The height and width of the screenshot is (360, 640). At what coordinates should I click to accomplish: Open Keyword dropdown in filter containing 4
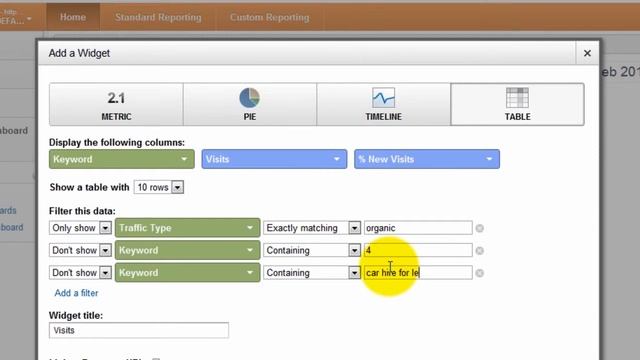(x=187, y=250)
